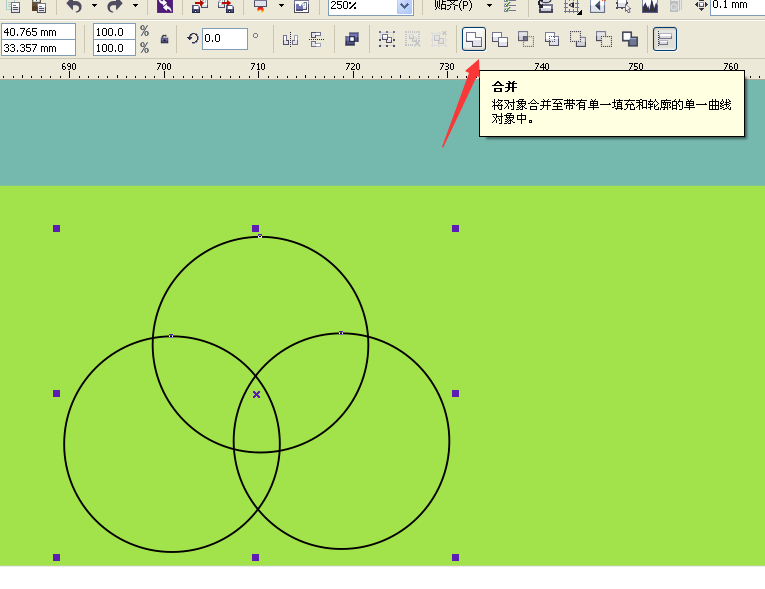Click the purple icon right of the Redo dropdown

[x=165, y=6]
